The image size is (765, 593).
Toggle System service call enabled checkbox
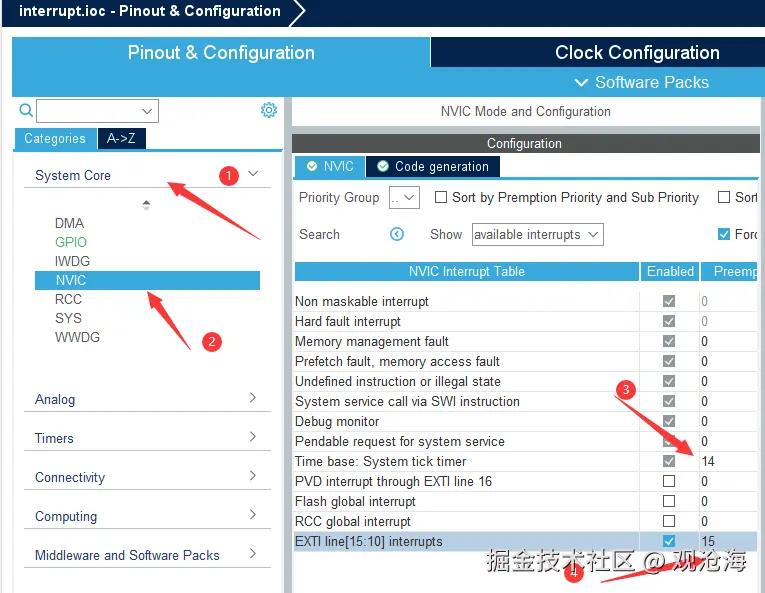pos(669,401)
